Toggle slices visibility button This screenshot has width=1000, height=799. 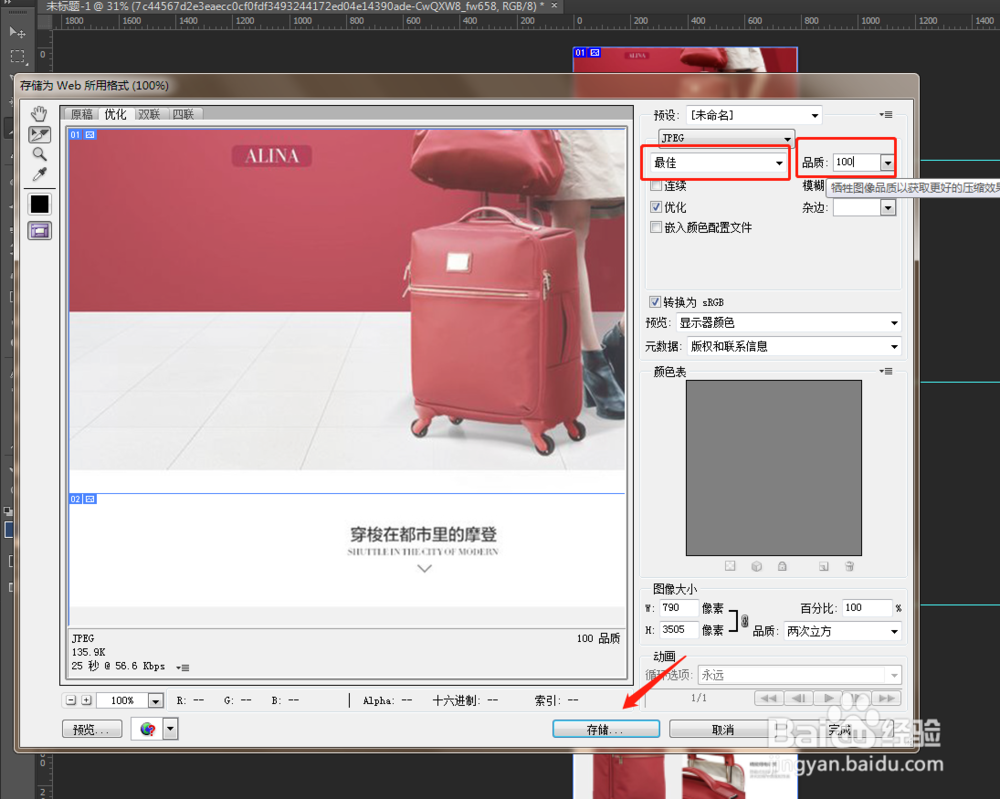(x=40, y=231)
